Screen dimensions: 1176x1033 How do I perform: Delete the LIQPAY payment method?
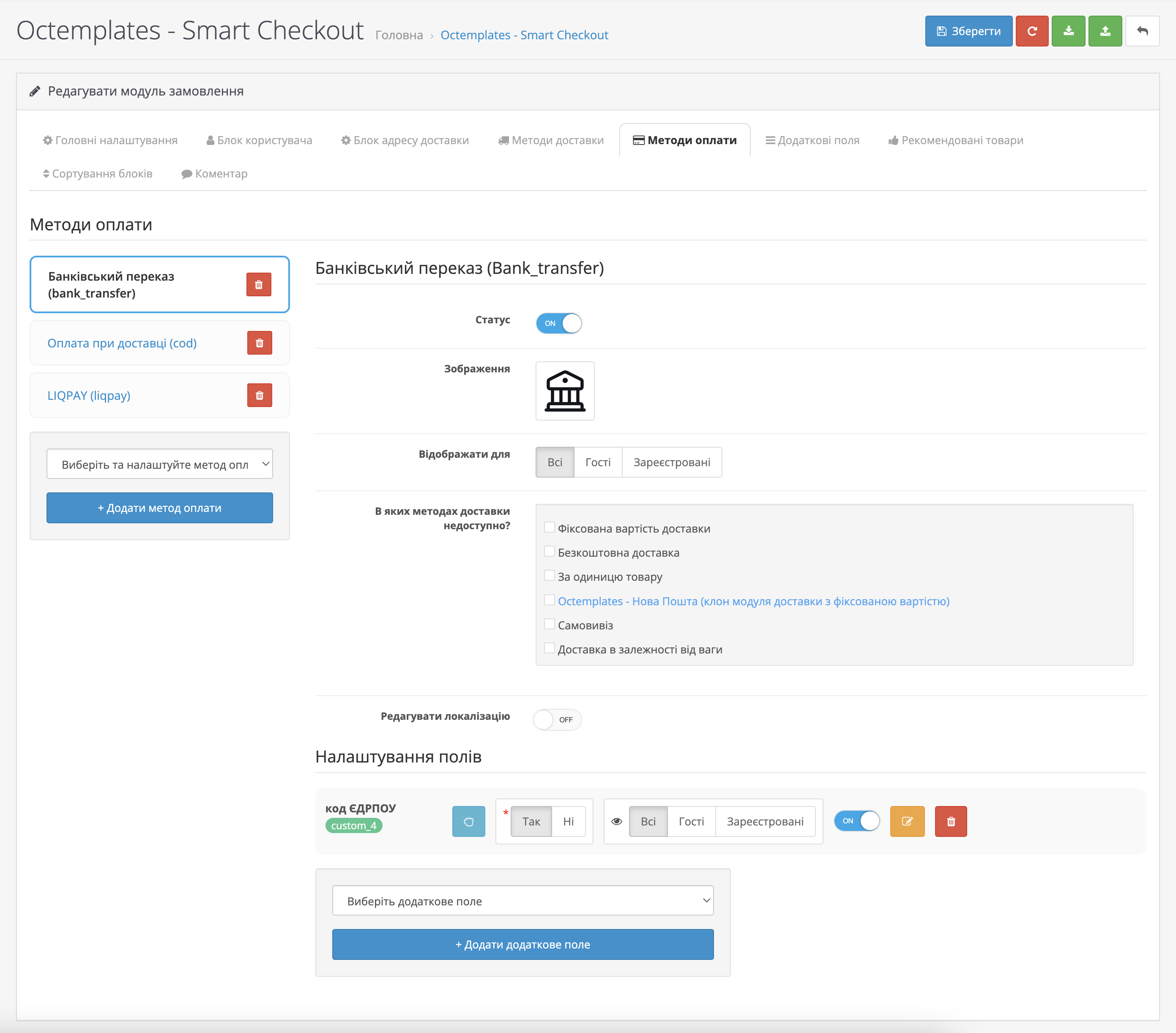coord(259,396)
